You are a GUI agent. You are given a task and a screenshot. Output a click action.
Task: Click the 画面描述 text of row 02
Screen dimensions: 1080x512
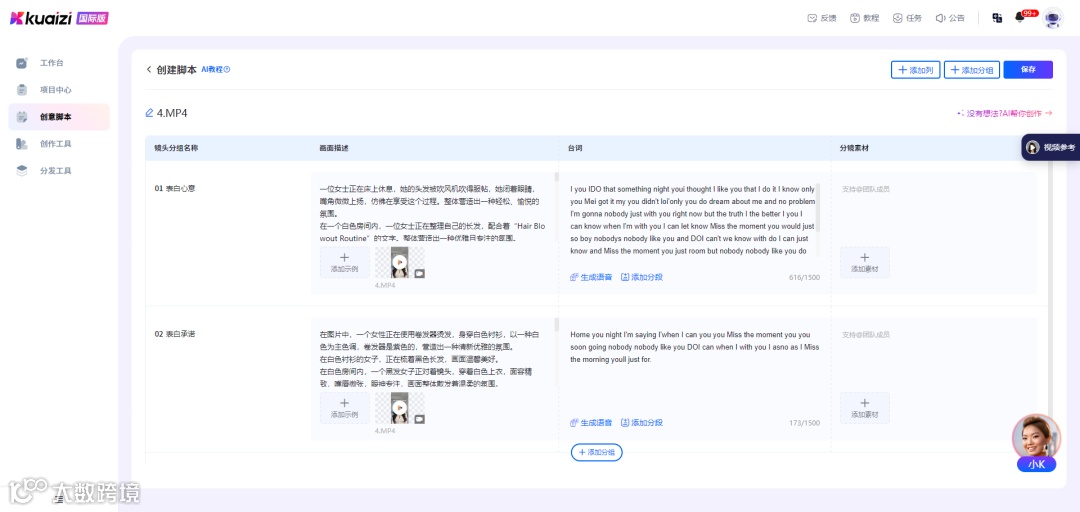pos(430,359)
